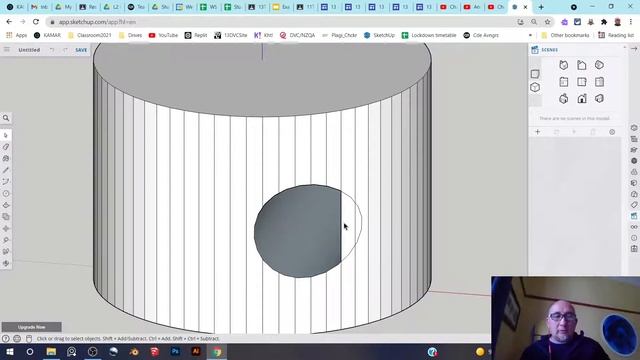Image resolution: width=640 pixels, height=360 pixels.
Task: Open scene settings gear icon
Action: [612, 132]
